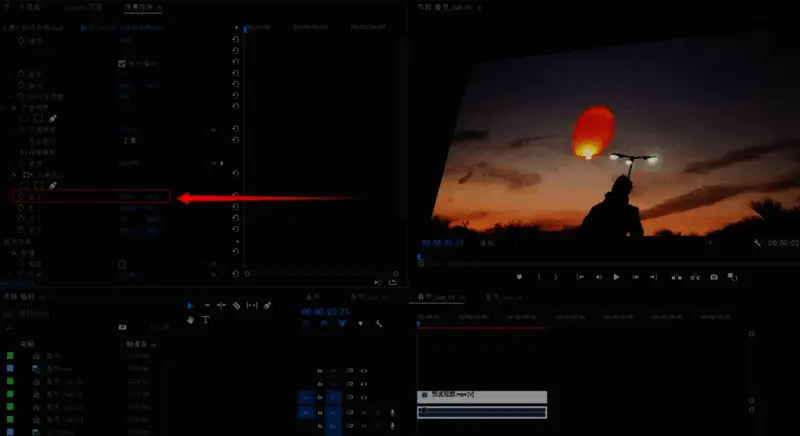Open Timeline wrench display settings
Screen dimensions: 800x436
coord(379,323)
